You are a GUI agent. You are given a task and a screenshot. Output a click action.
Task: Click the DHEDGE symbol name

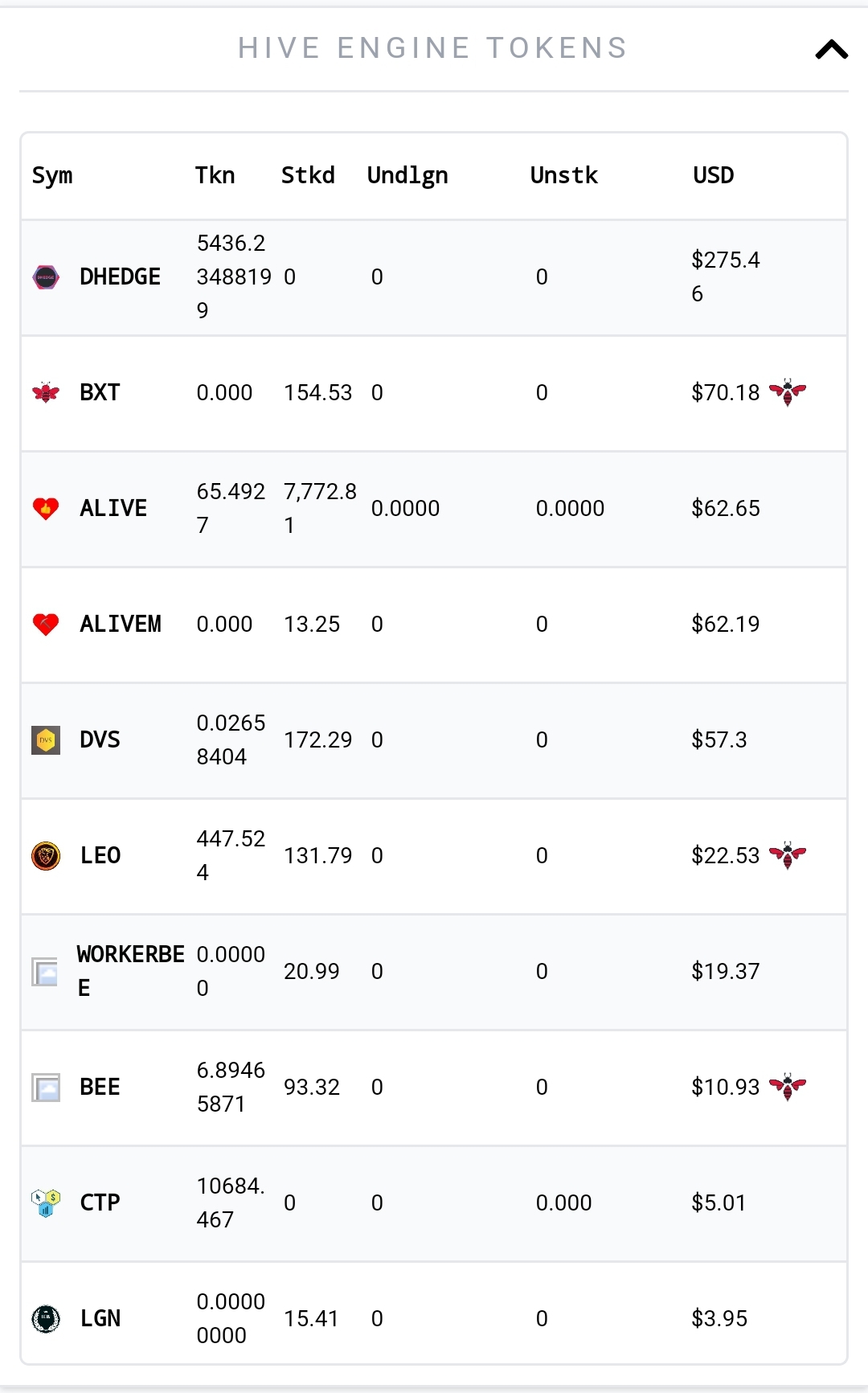(120, 277)
